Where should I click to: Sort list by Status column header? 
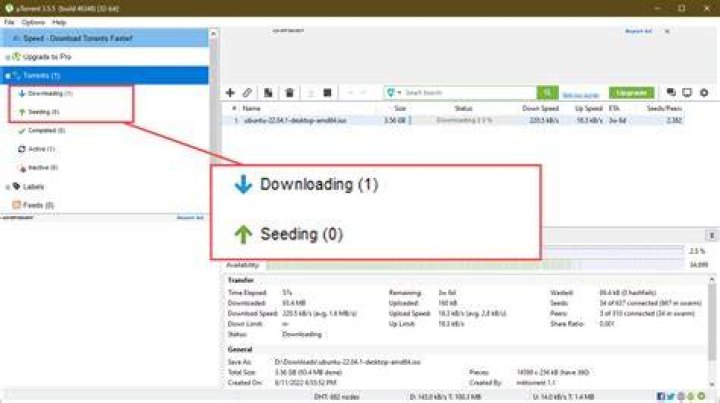463,108
